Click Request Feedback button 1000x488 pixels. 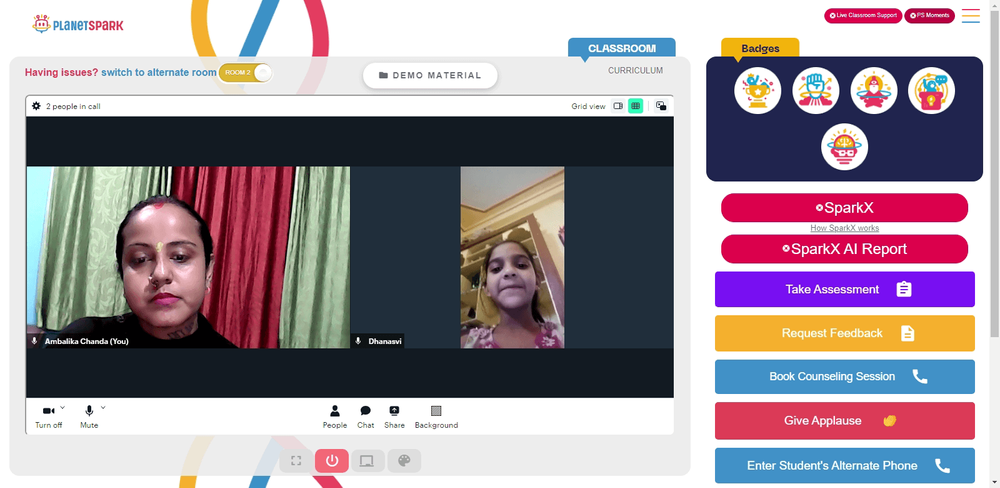pos(844,333)
